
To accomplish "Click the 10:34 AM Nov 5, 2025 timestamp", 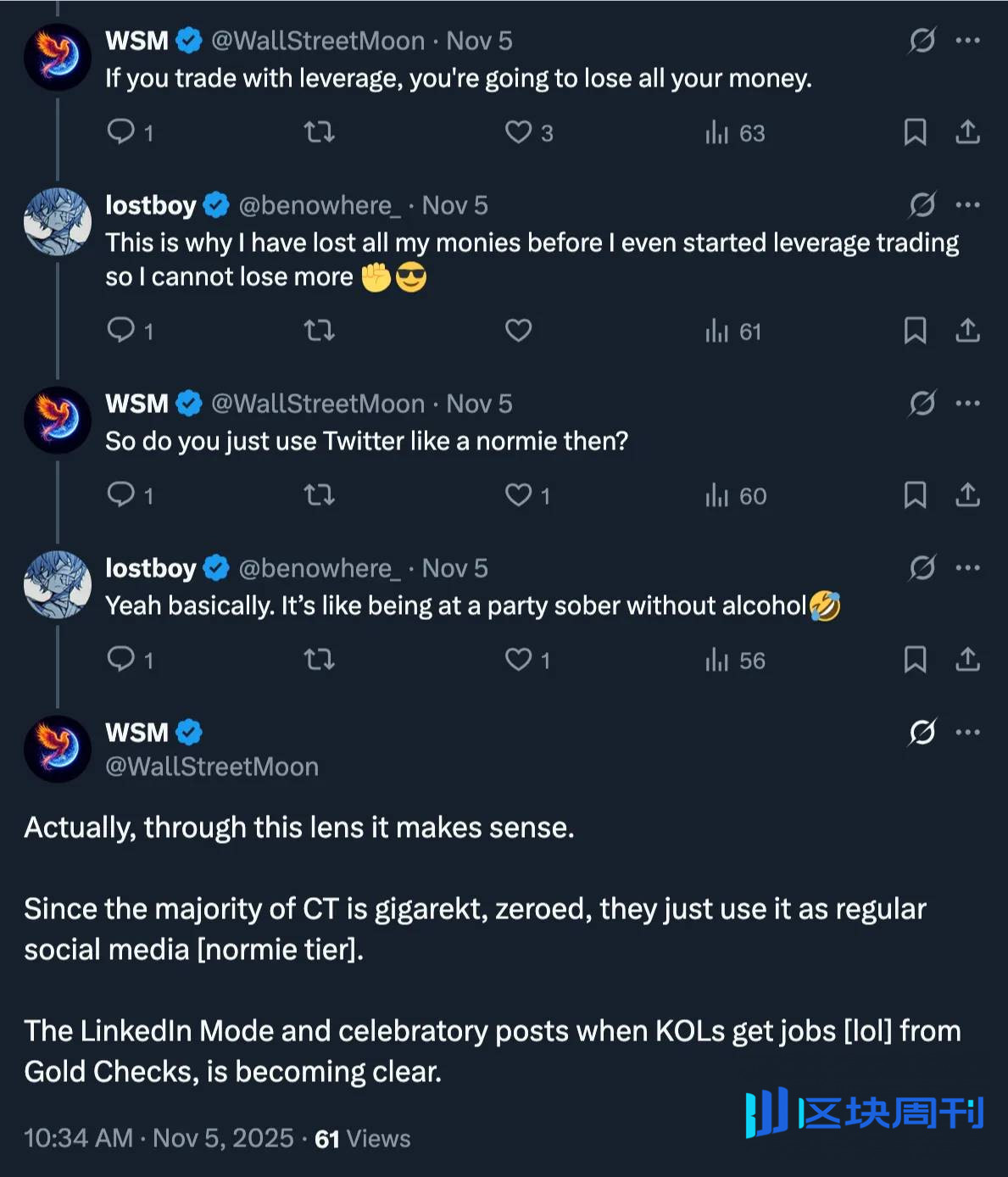I will [x=159, y=1138].
